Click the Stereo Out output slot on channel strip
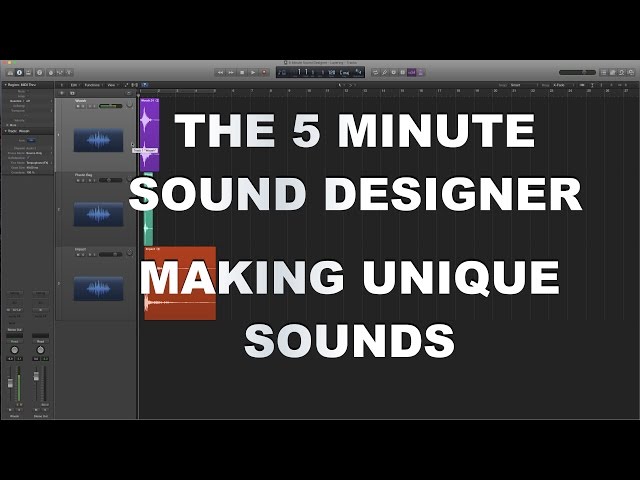The image size is (640, 480). pyautogui.click(x=15, y=329)
